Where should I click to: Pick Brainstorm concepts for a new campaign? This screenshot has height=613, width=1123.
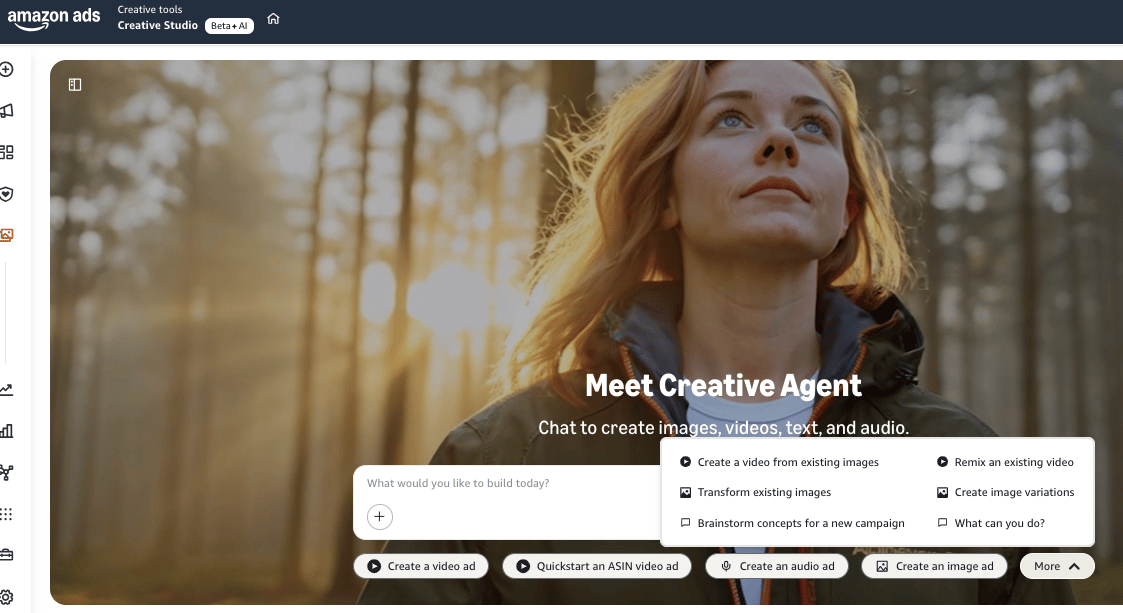click(x=800, y=523)
